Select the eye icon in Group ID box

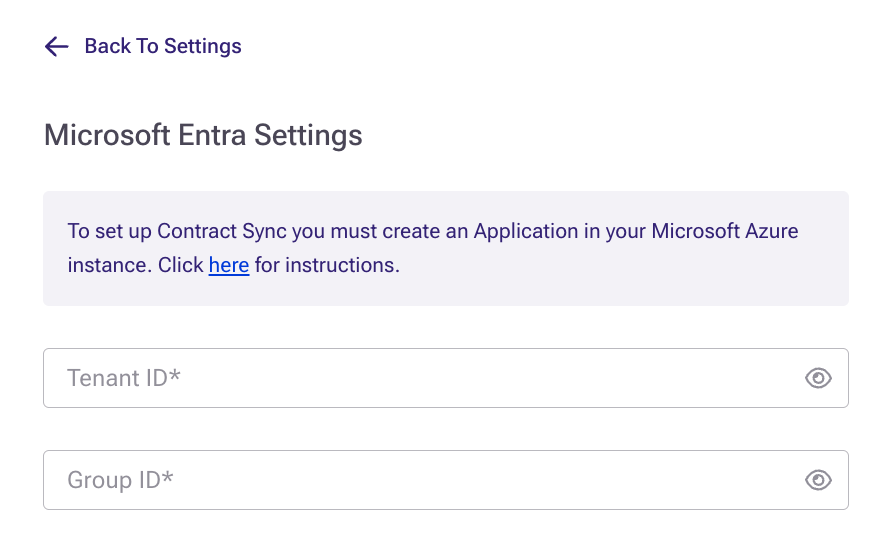coord(818,480)
